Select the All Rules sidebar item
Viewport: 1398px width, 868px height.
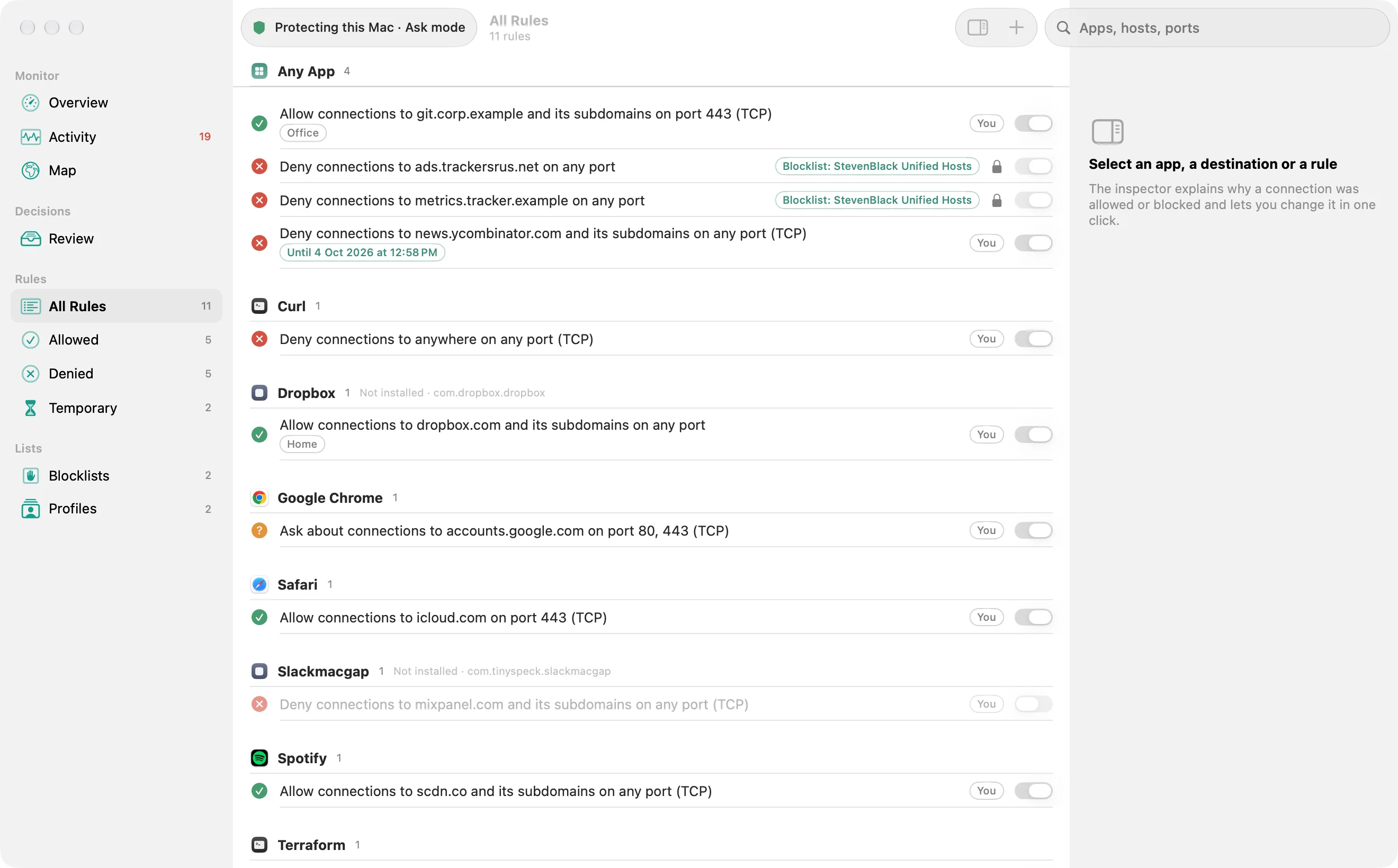(116, 306)
